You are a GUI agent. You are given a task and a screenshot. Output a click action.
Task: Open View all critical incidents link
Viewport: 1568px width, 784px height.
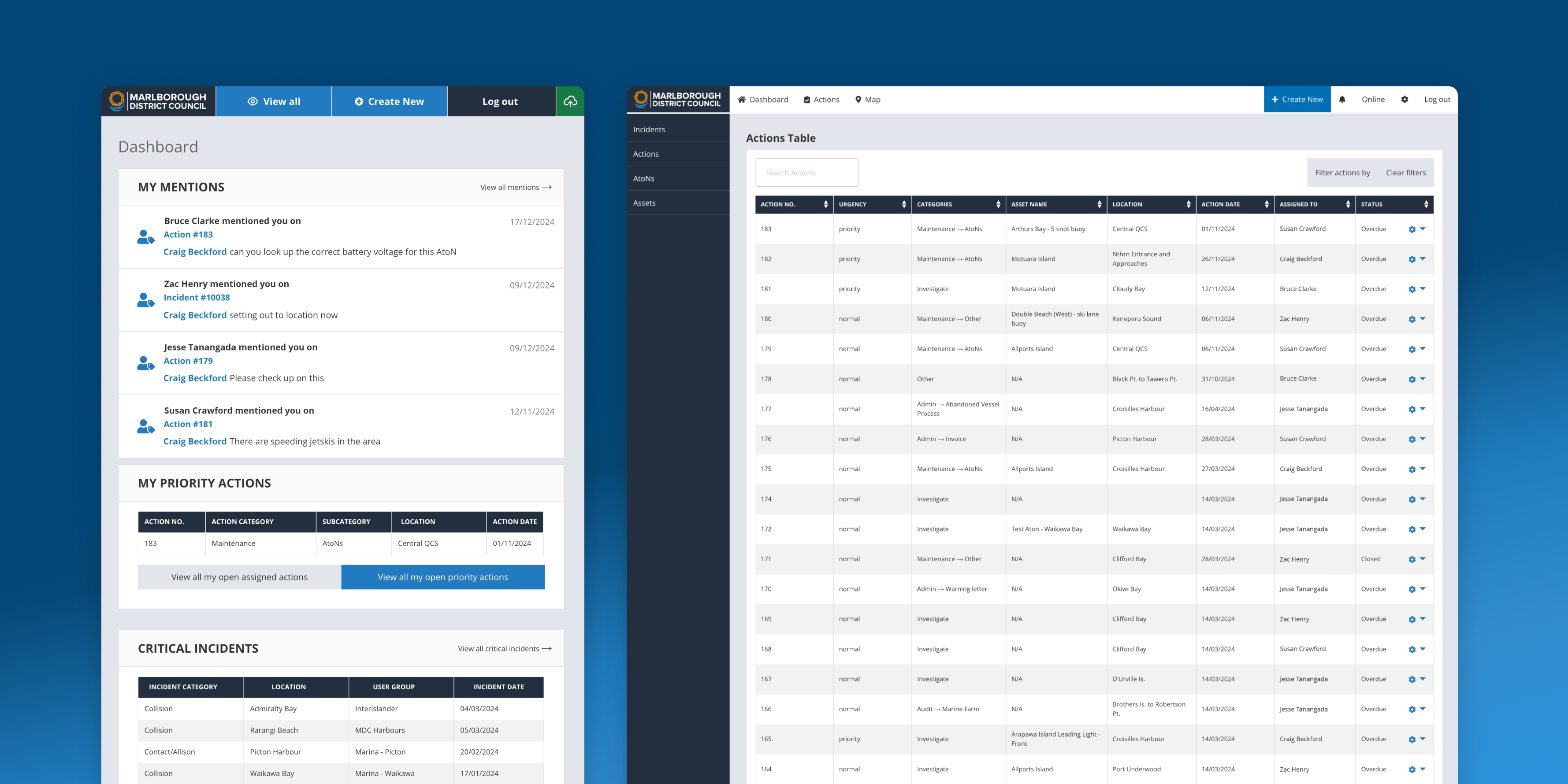[505, 649]
